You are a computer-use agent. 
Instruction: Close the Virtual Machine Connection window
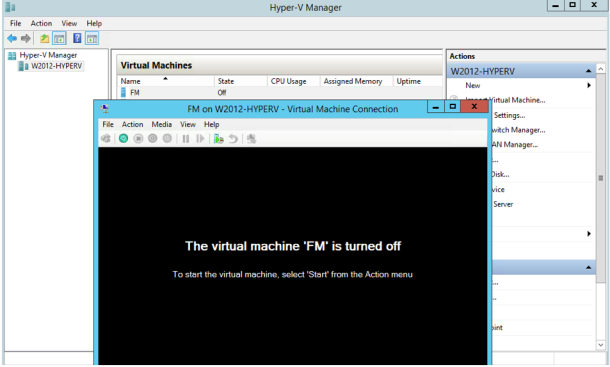(x=474, y=106)
